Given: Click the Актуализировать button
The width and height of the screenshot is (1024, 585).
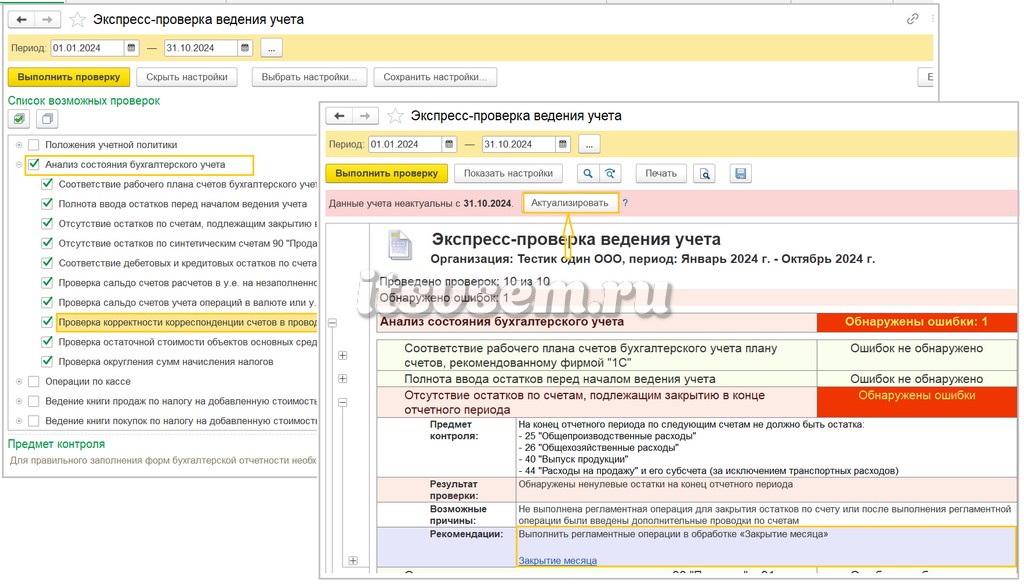Looking at the screenshot, I should pyautogui.click(x=569, y=203).
